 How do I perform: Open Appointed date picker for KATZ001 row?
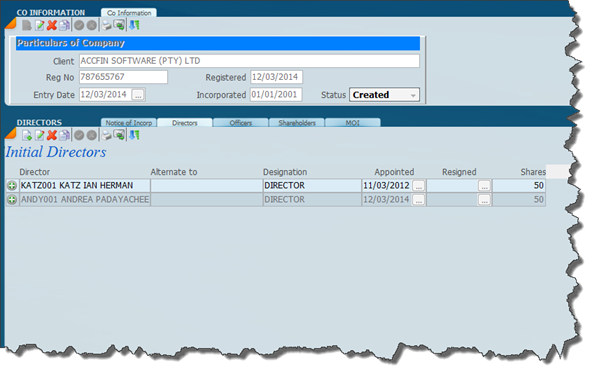(x=419, y=186)
